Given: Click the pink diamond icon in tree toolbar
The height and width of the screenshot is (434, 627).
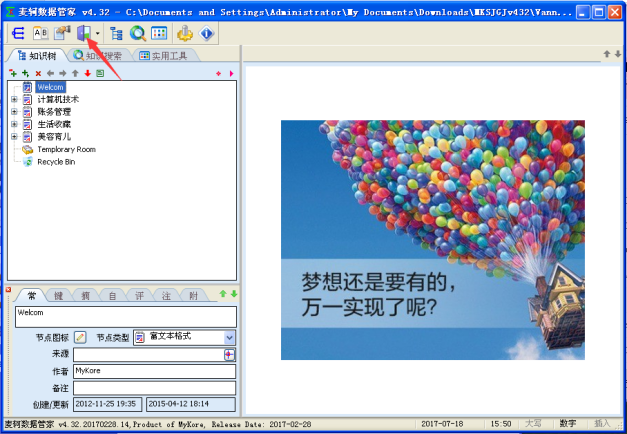Looking at the screenshot, I should pyautogui.click(x=218, y=74).
